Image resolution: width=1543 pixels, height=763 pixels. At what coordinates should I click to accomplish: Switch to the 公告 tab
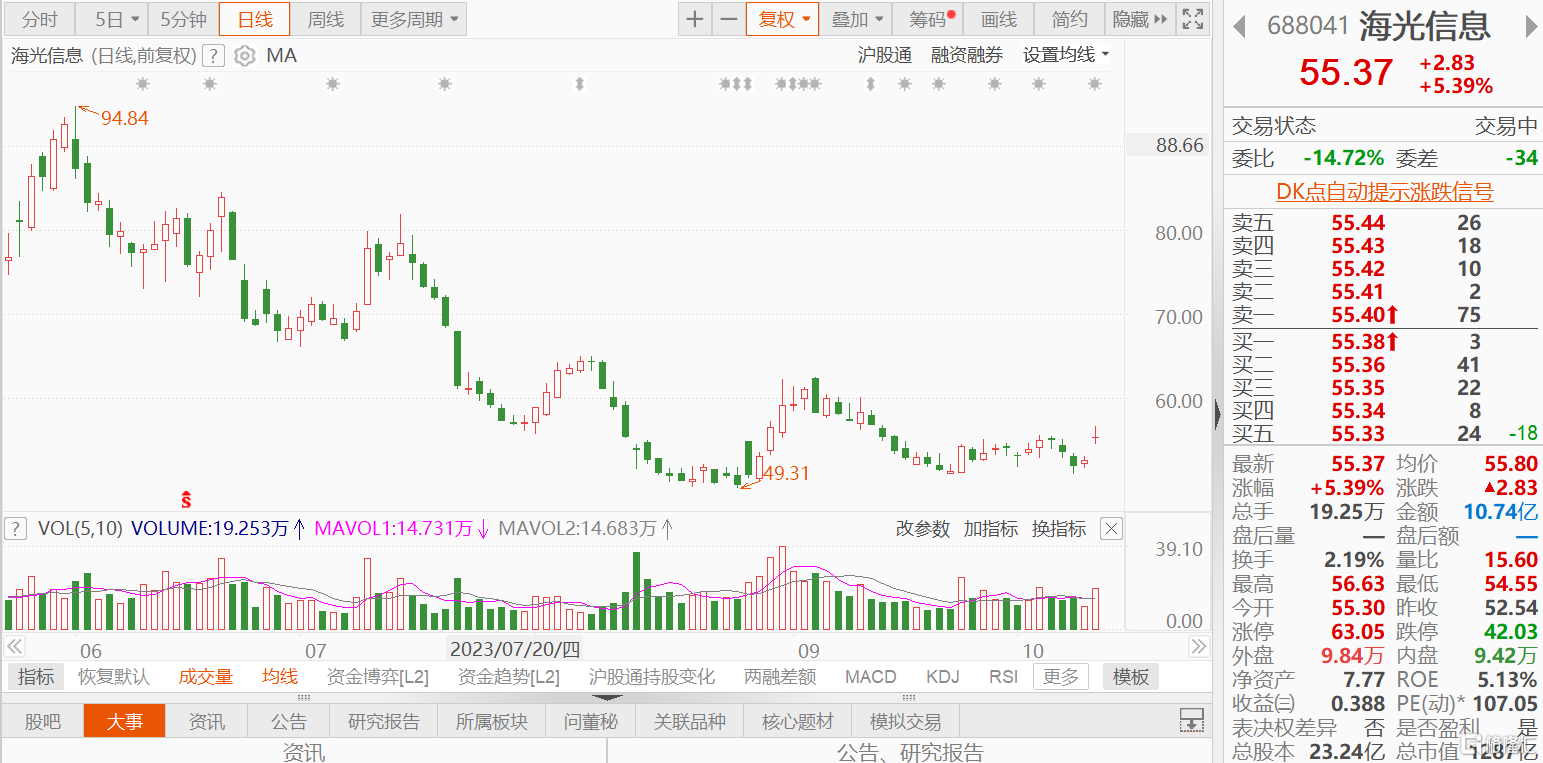289,721
